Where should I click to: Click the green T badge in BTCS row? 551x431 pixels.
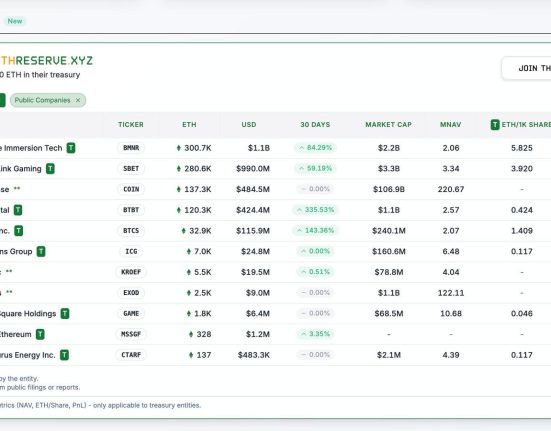click(x=19, y=231)
